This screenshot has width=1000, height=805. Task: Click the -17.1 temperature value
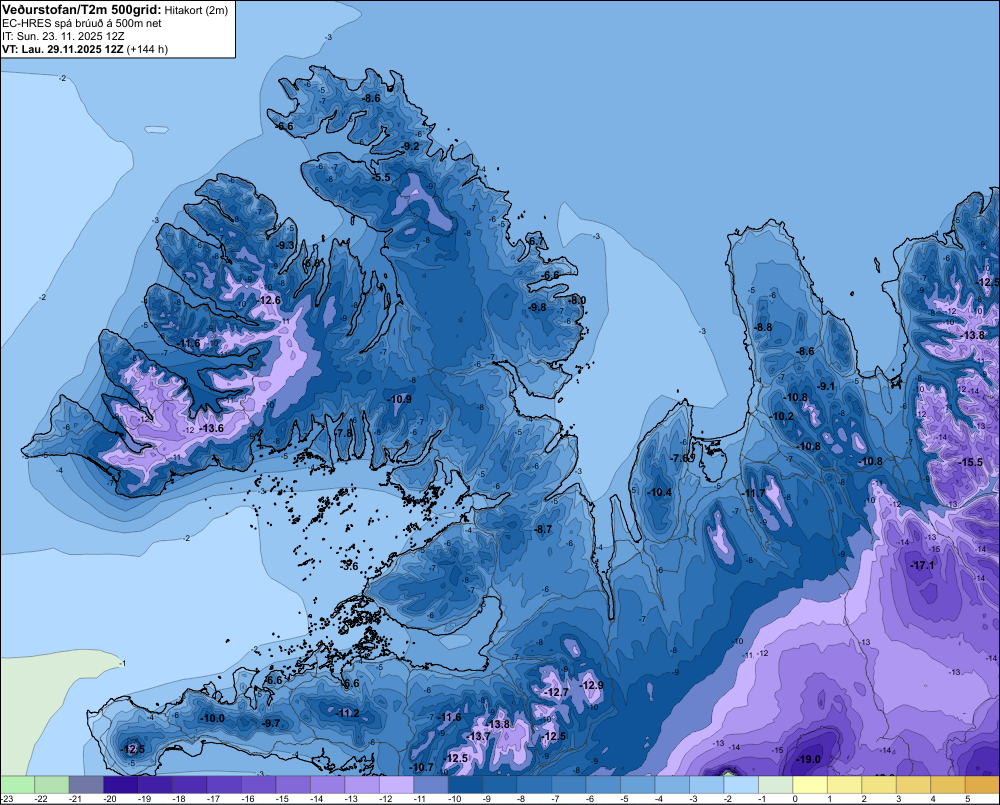[922, 565]
